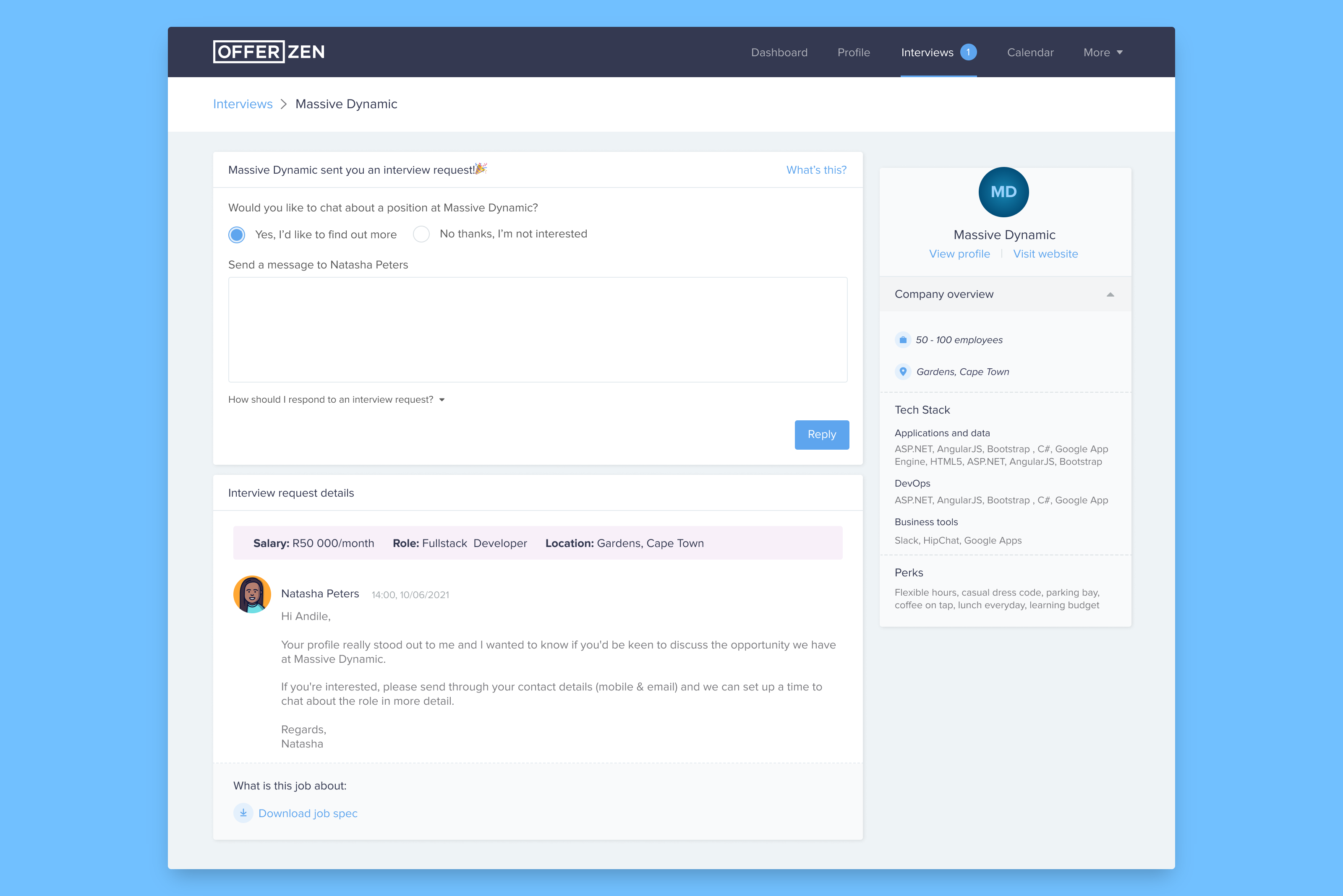The image size is (1343, 896).
Task: Open the Calendar tab
Action: point(1029,52)
